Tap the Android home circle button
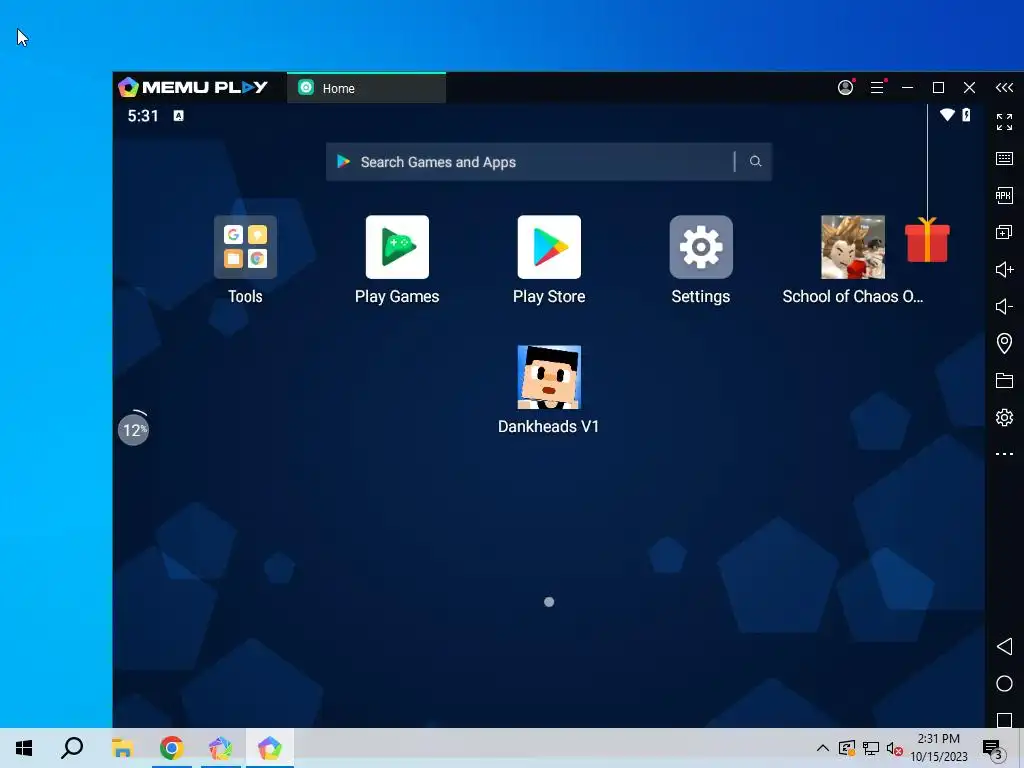This screenshot has width=1024, height=768. [1004, 684]
